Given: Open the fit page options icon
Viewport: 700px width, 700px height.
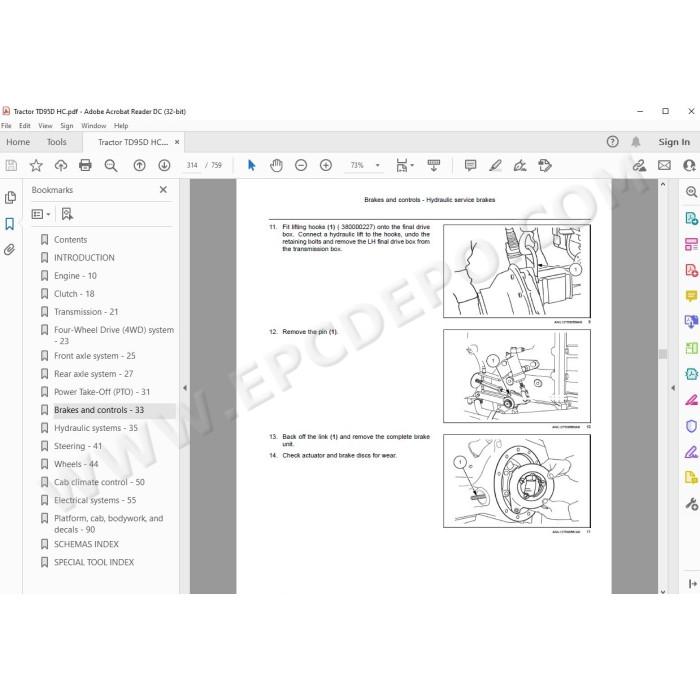Looking at the screenshot, I should [404, 166].
